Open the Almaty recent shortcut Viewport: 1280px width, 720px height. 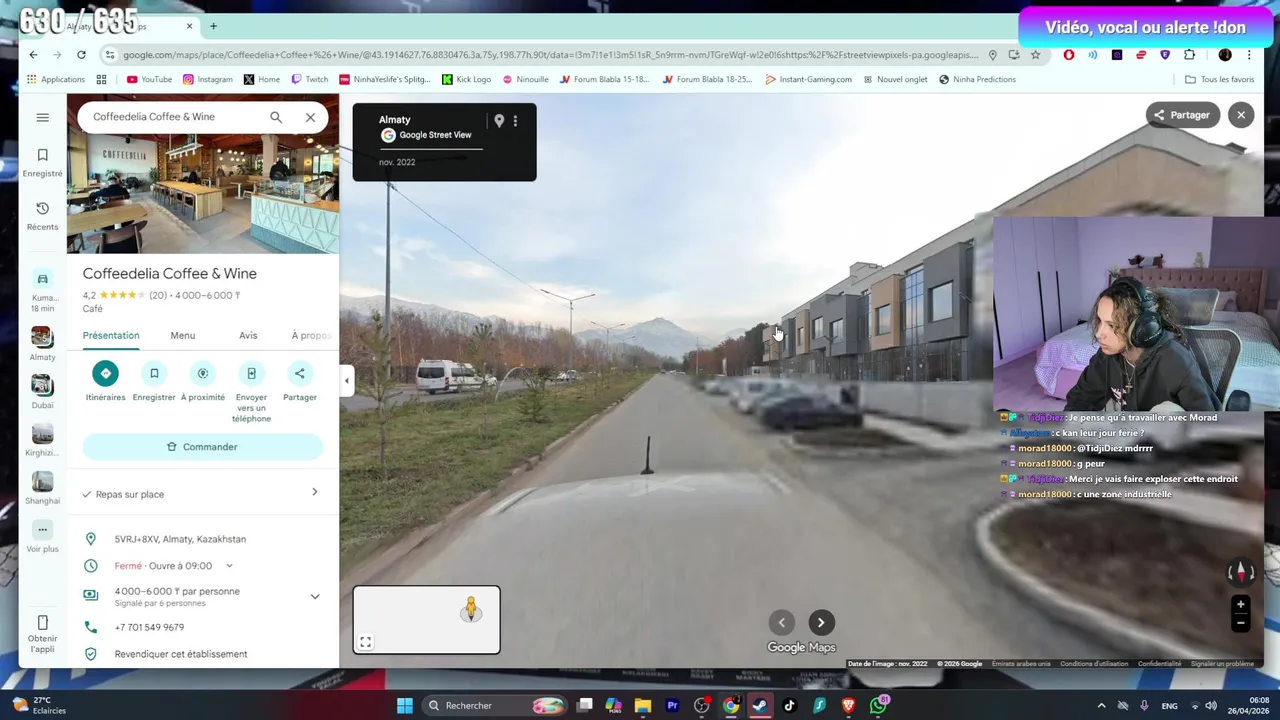click(42, 344)
